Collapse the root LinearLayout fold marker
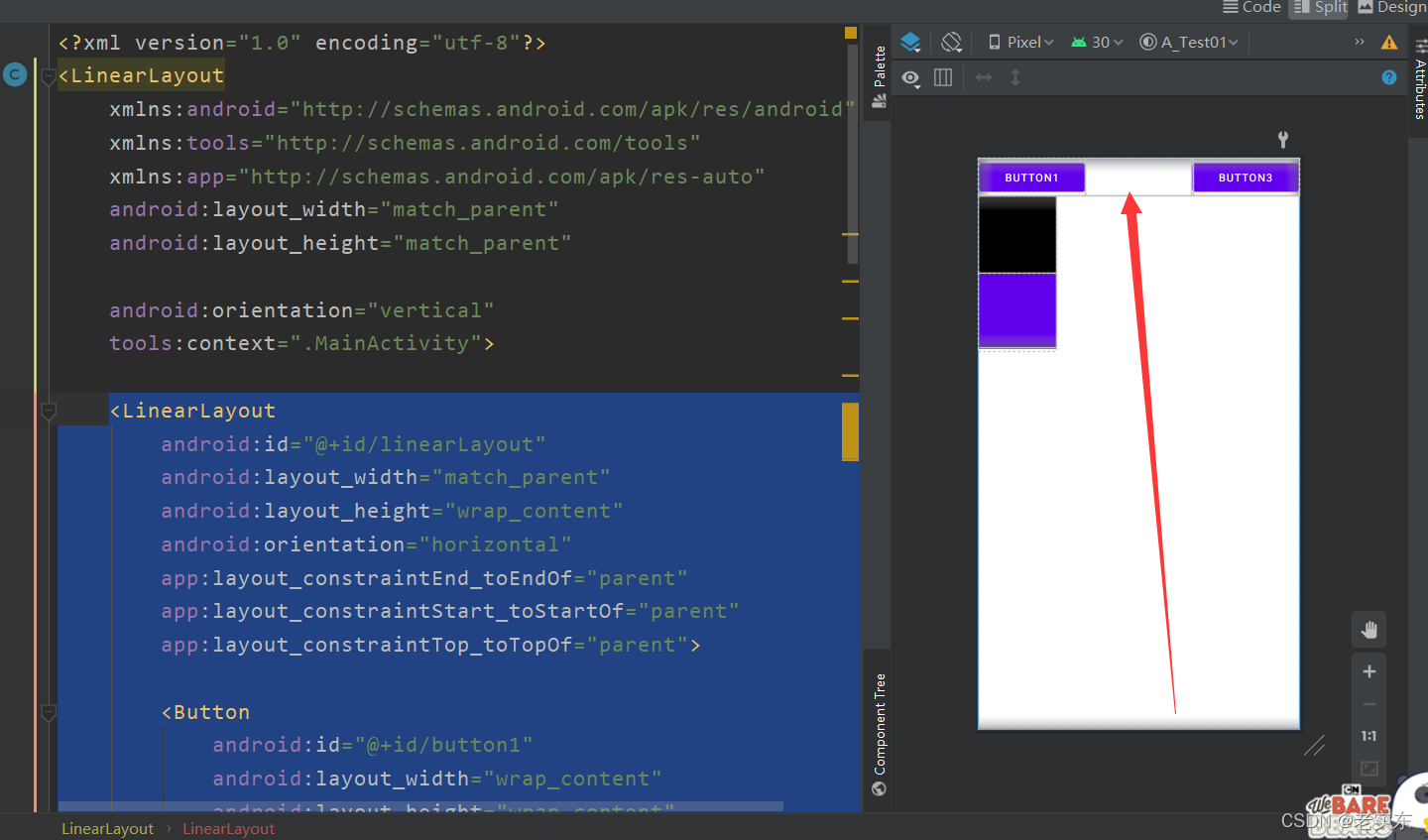1428x840 pixels. [x=49, y=76]
